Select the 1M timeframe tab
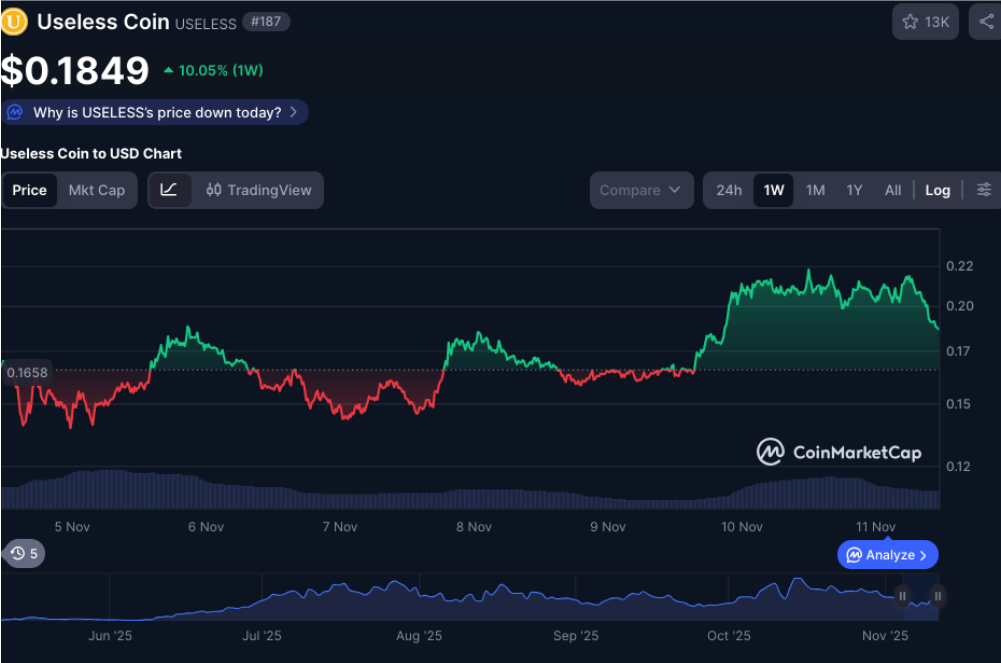Viewport: 1001px width, 663px height. (815, 189)
